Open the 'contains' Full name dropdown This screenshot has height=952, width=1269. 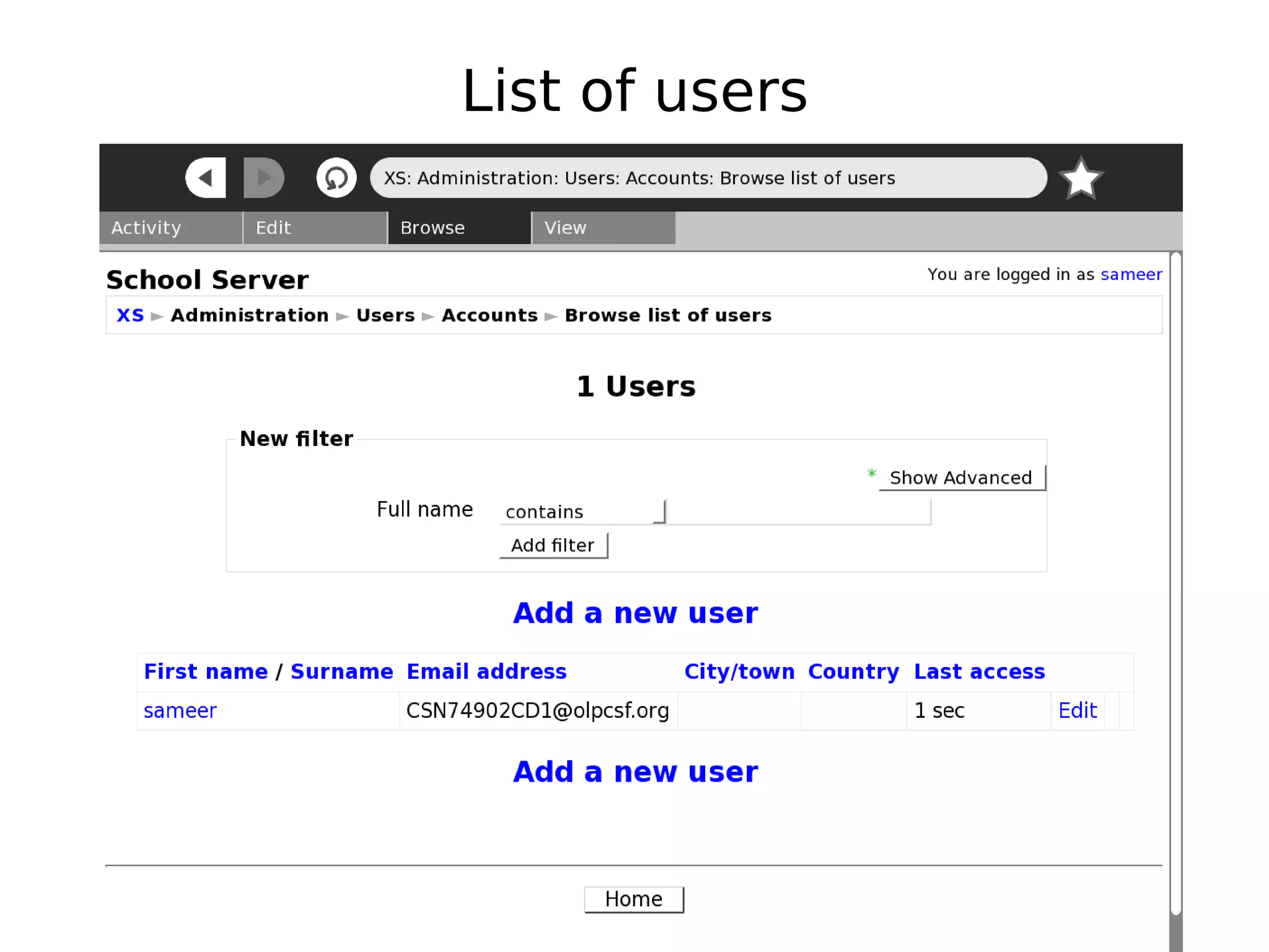[582, 512]
